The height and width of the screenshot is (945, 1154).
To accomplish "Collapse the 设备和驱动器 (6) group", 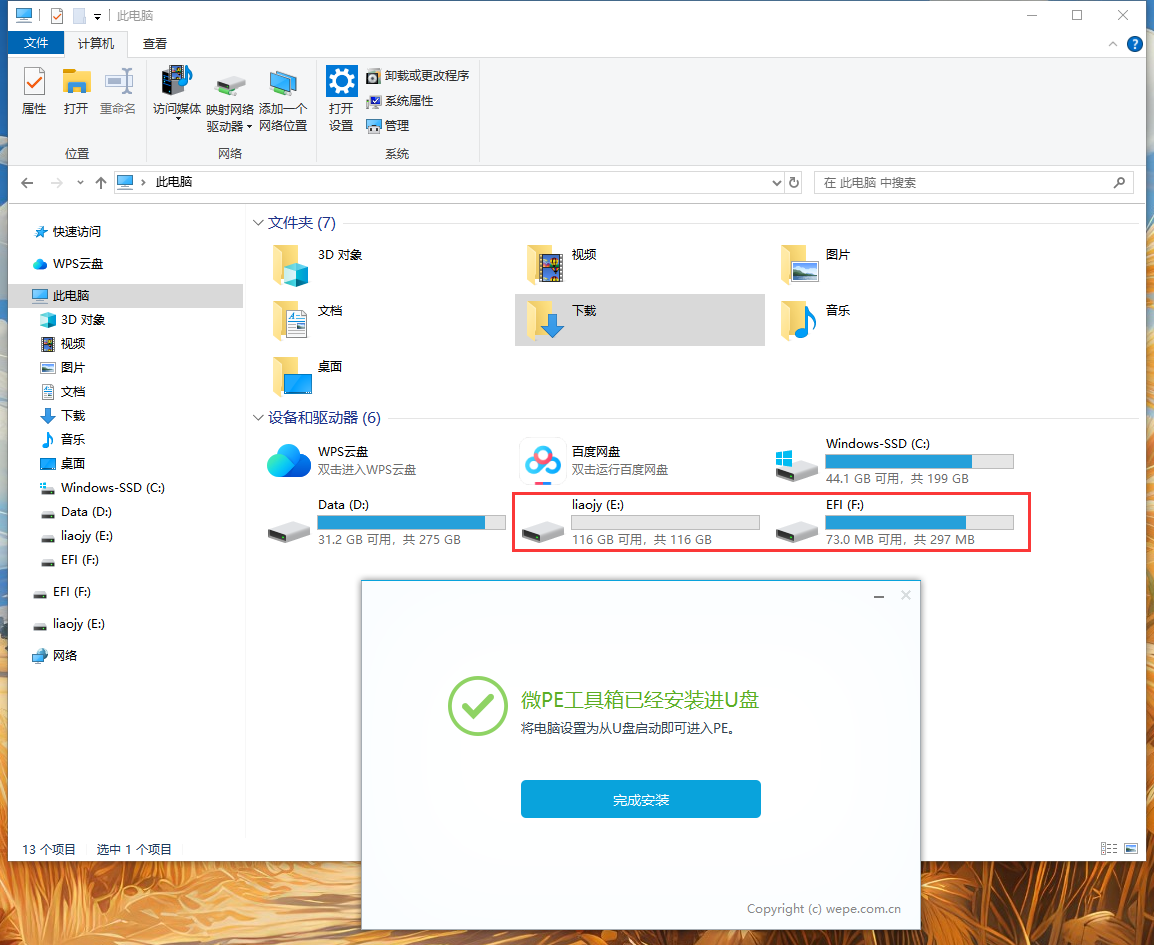I will point(258,417).
